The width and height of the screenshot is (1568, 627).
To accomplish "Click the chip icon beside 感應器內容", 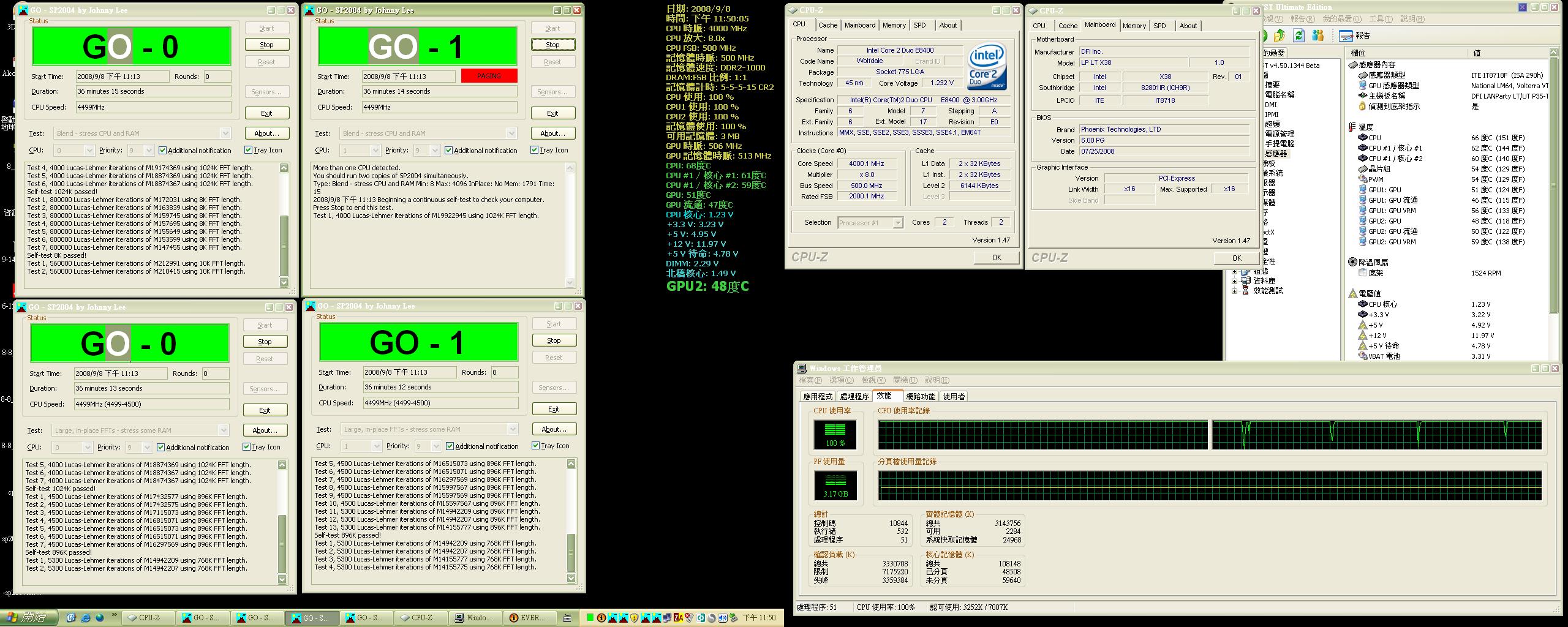I will pyautogui.click(x=1352, y=64).
